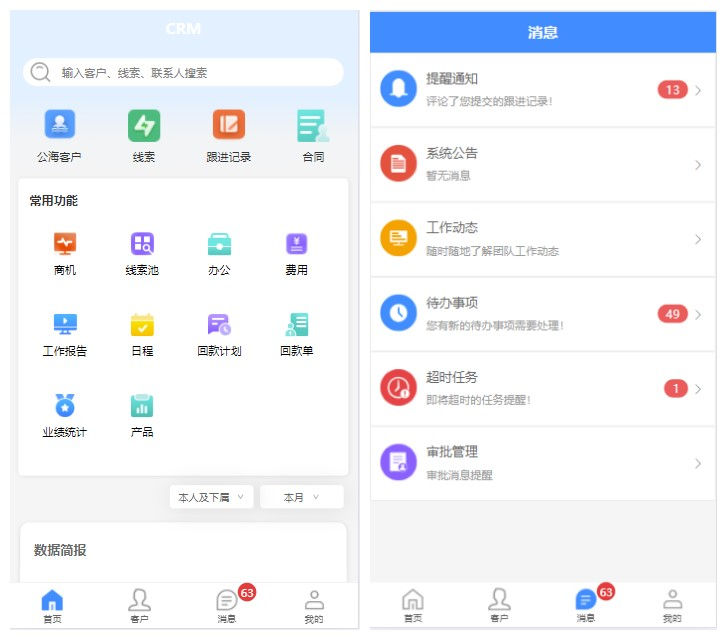The height and width of the screenshot is (640, 727).
Task: Expand 提醒通知 row chevron
Action: tap(698, 90)
